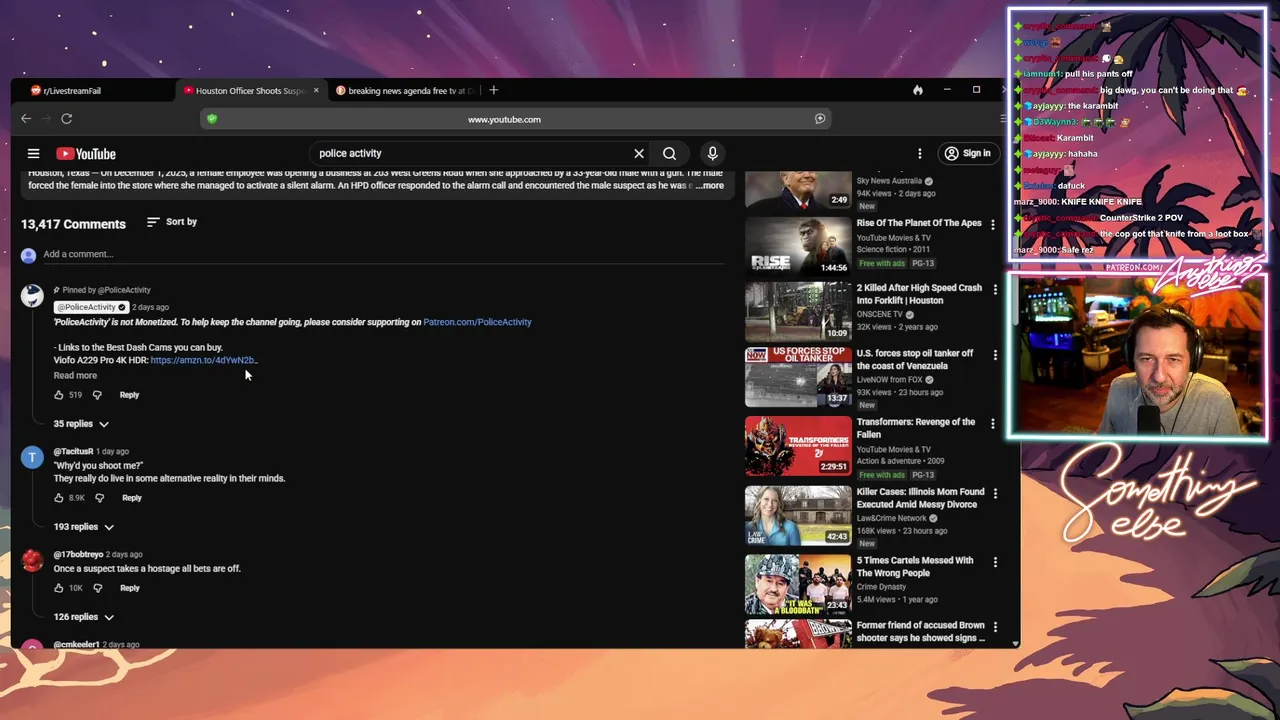Image resolution: width=1280 pixels, height=720 pixels.
Task: Switch to breaking news agenda tab
Action: tap(405, 91)
